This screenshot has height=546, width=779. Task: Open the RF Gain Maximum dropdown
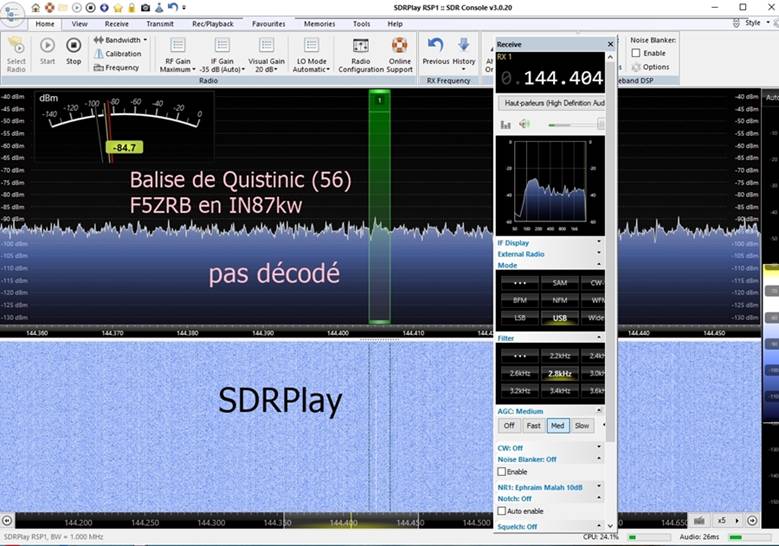click(177, 55)
